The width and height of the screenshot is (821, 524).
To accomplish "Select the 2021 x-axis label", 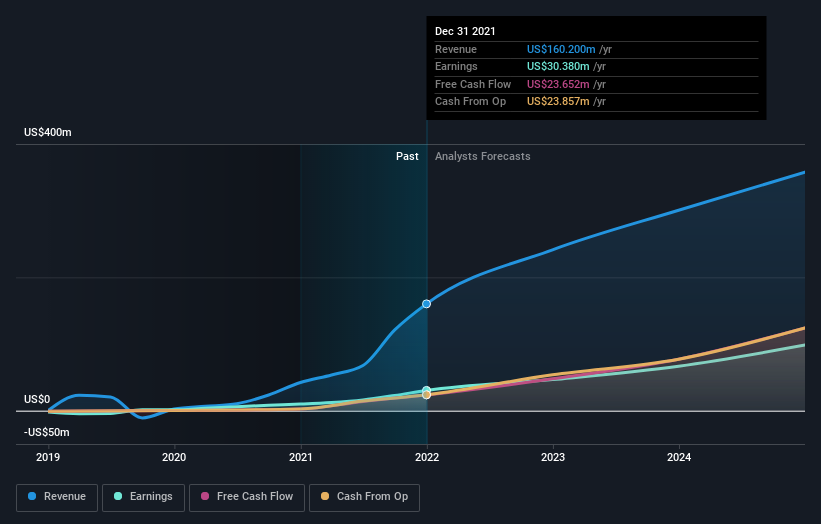I will click(301, 458).
